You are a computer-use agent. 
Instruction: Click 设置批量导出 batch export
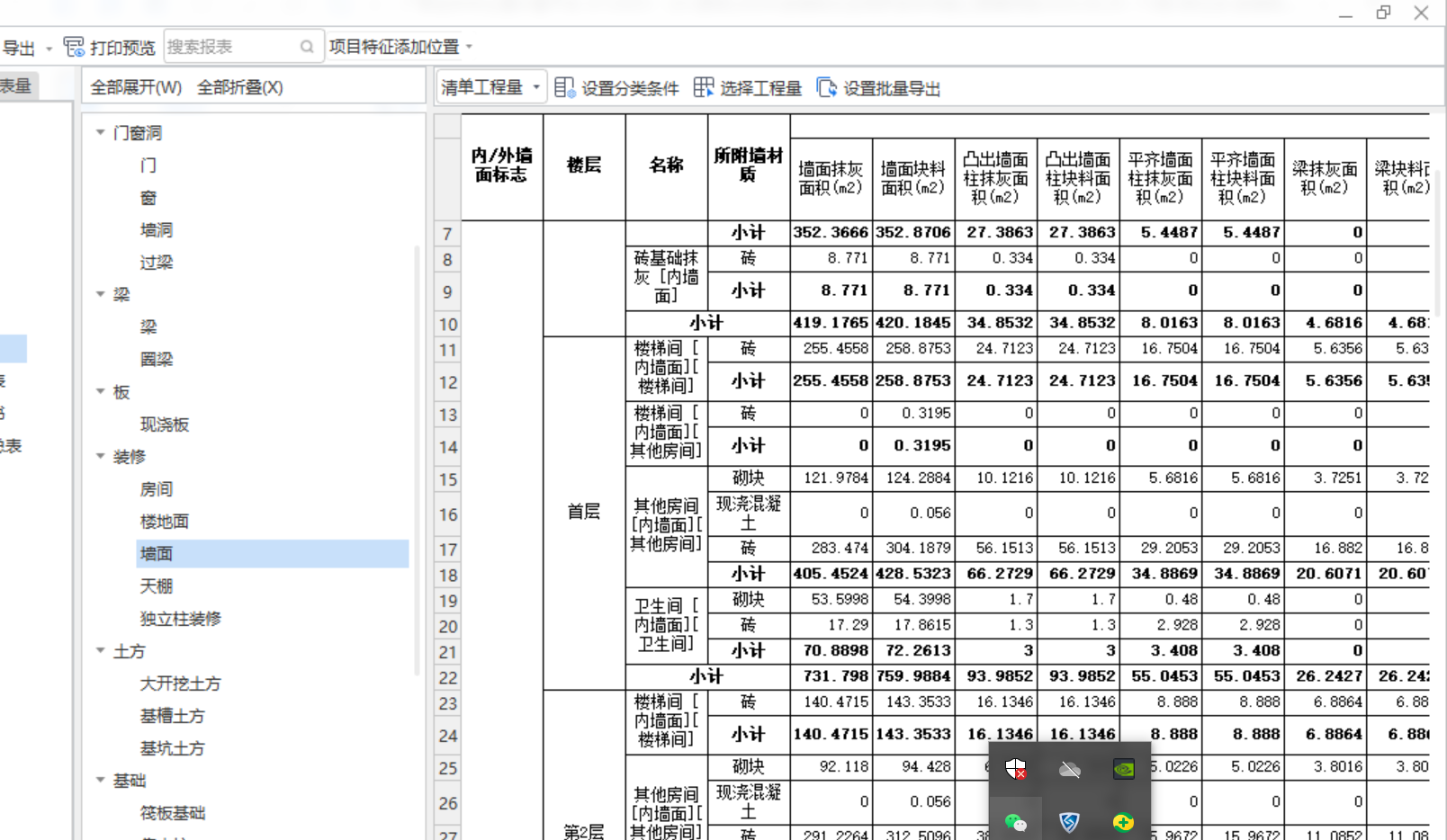[x=878, y=88]
